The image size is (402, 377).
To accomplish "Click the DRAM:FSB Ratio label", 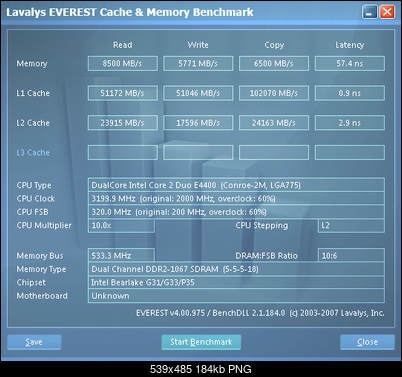I will click(x=266, y=256).
